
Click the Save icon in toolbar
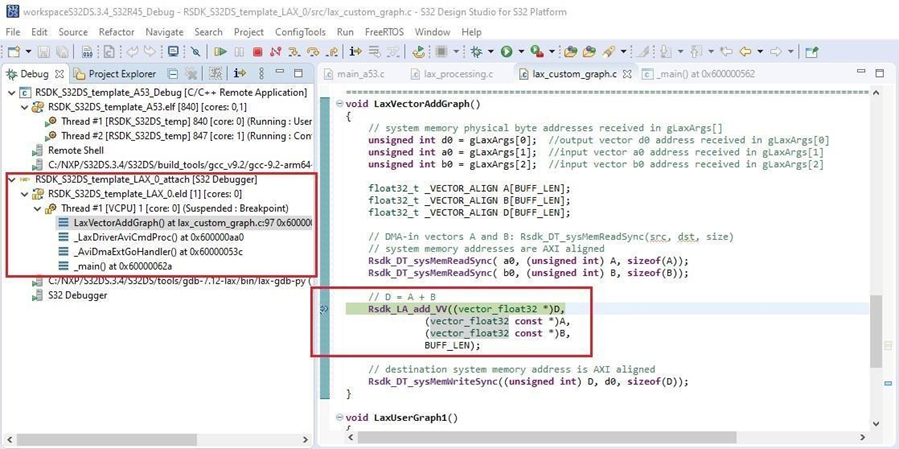coord(44,52)
